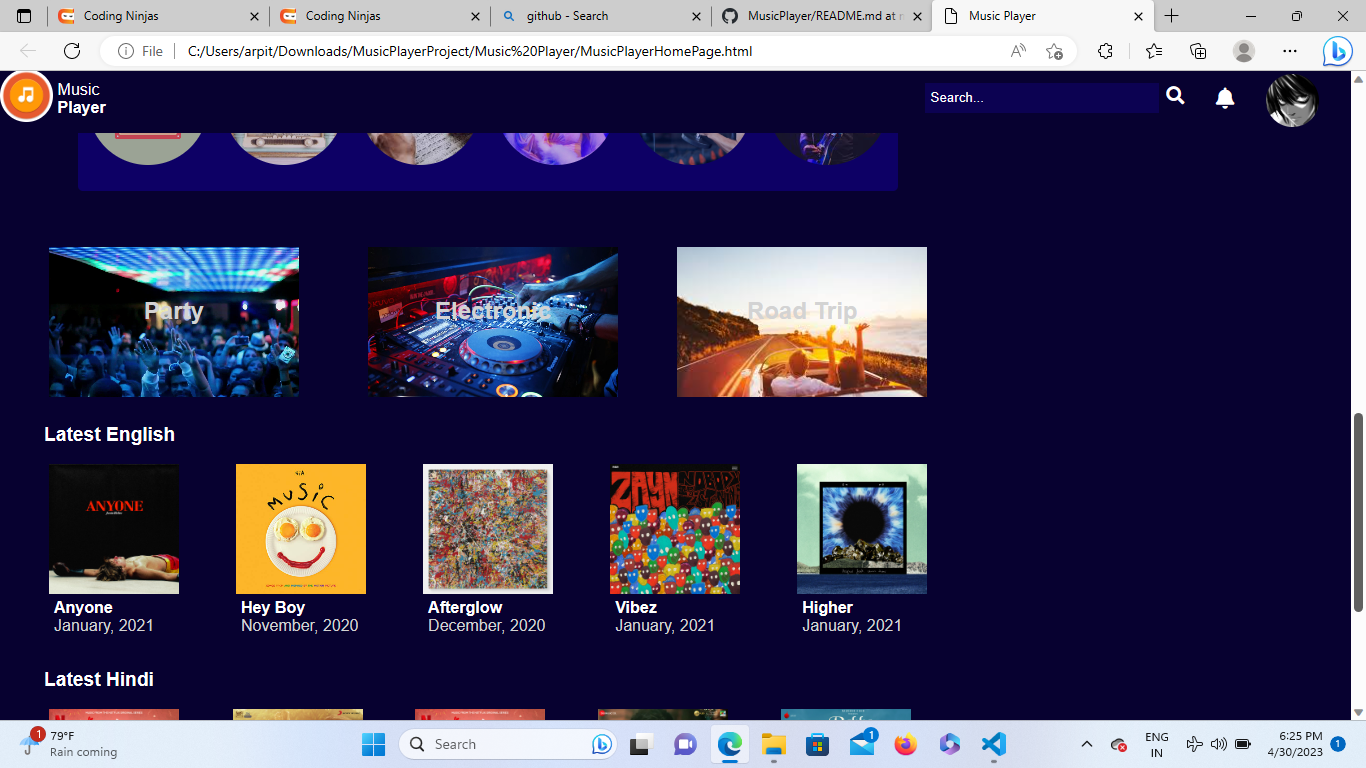Open the Vibez album cover
1366x768 pixels.
click(674, 528)
